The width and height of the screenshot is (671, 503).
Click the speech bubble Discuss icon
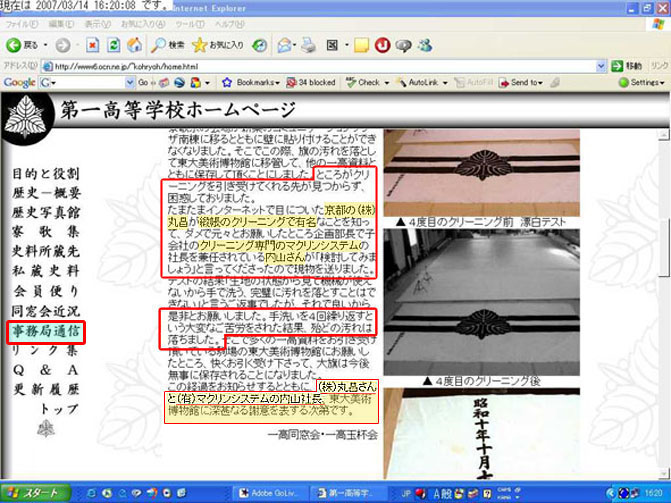coord(403,45)
